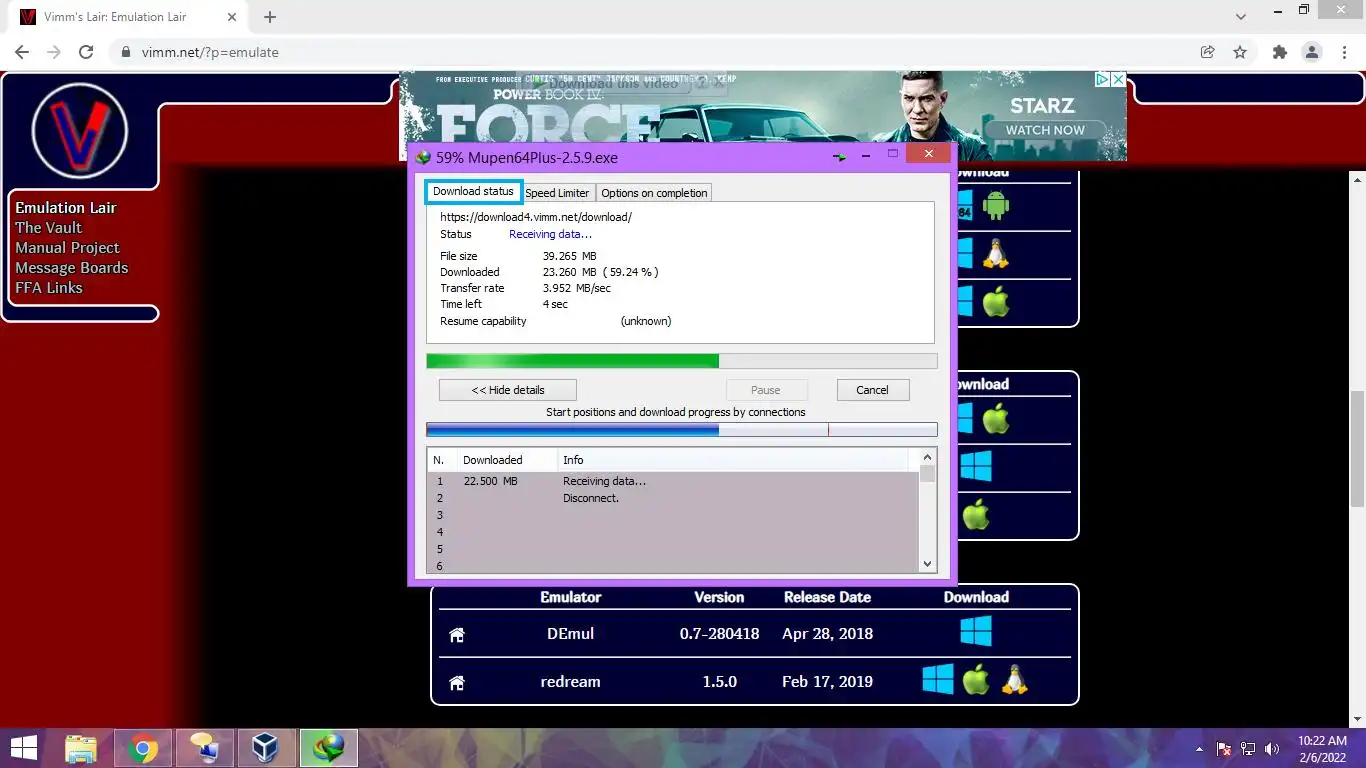Open Emulation Lair sidebar link
Screen dimensions: 1366x768
[66, 208]
